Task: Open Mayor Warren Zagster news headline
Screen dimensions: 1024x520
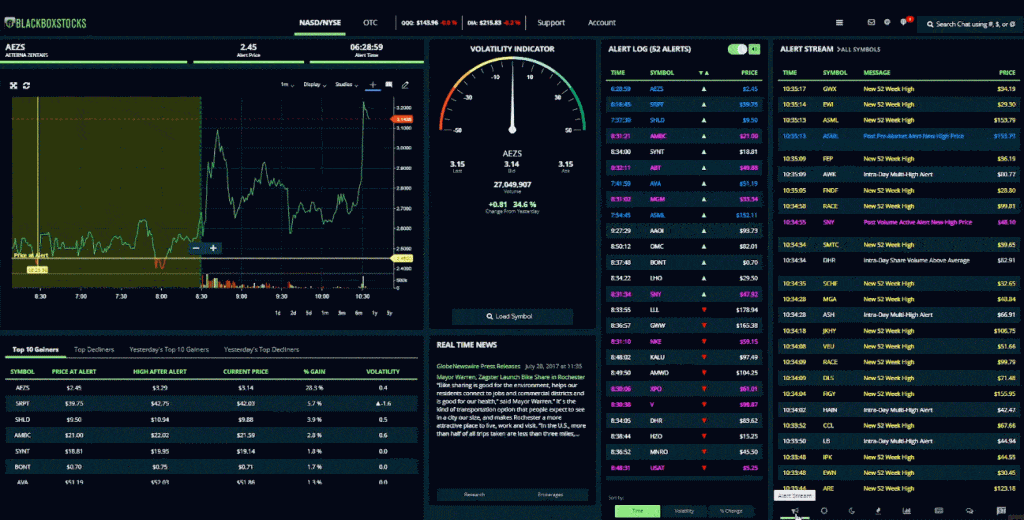Action: [511, 377]
